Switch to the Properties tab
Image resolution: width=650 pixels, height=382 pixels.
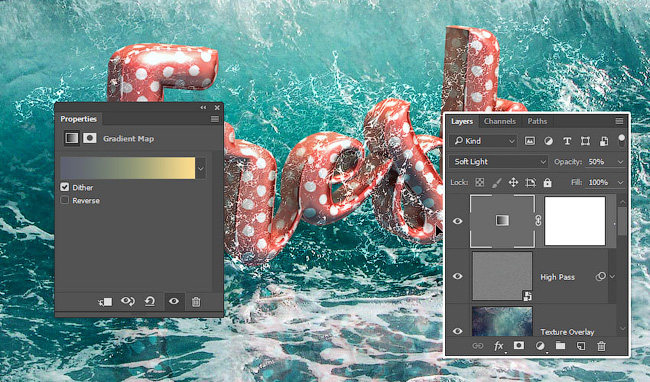[78, 119]
